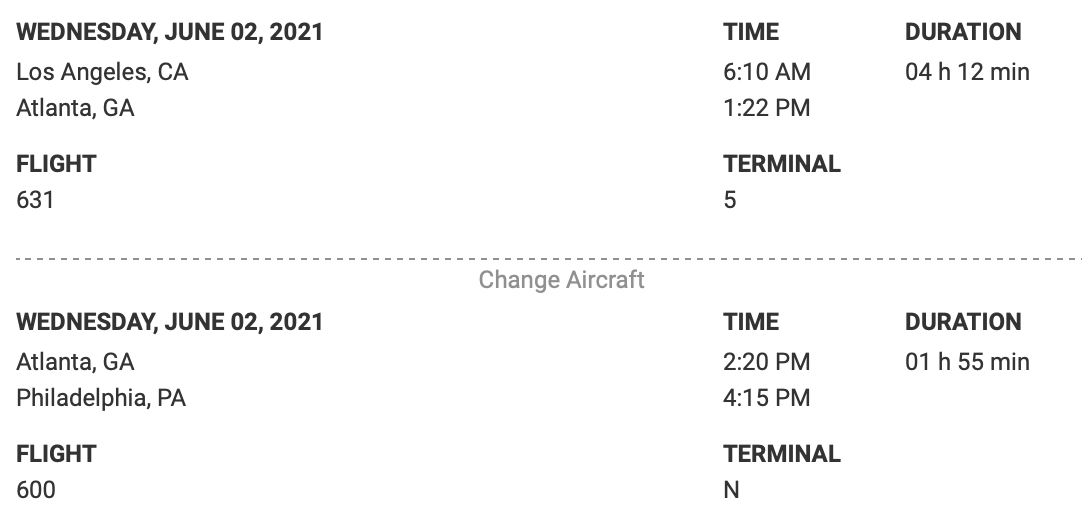1082x520 pixels.
Task: Click the Change Aircraft label
Action: (561, 280)
